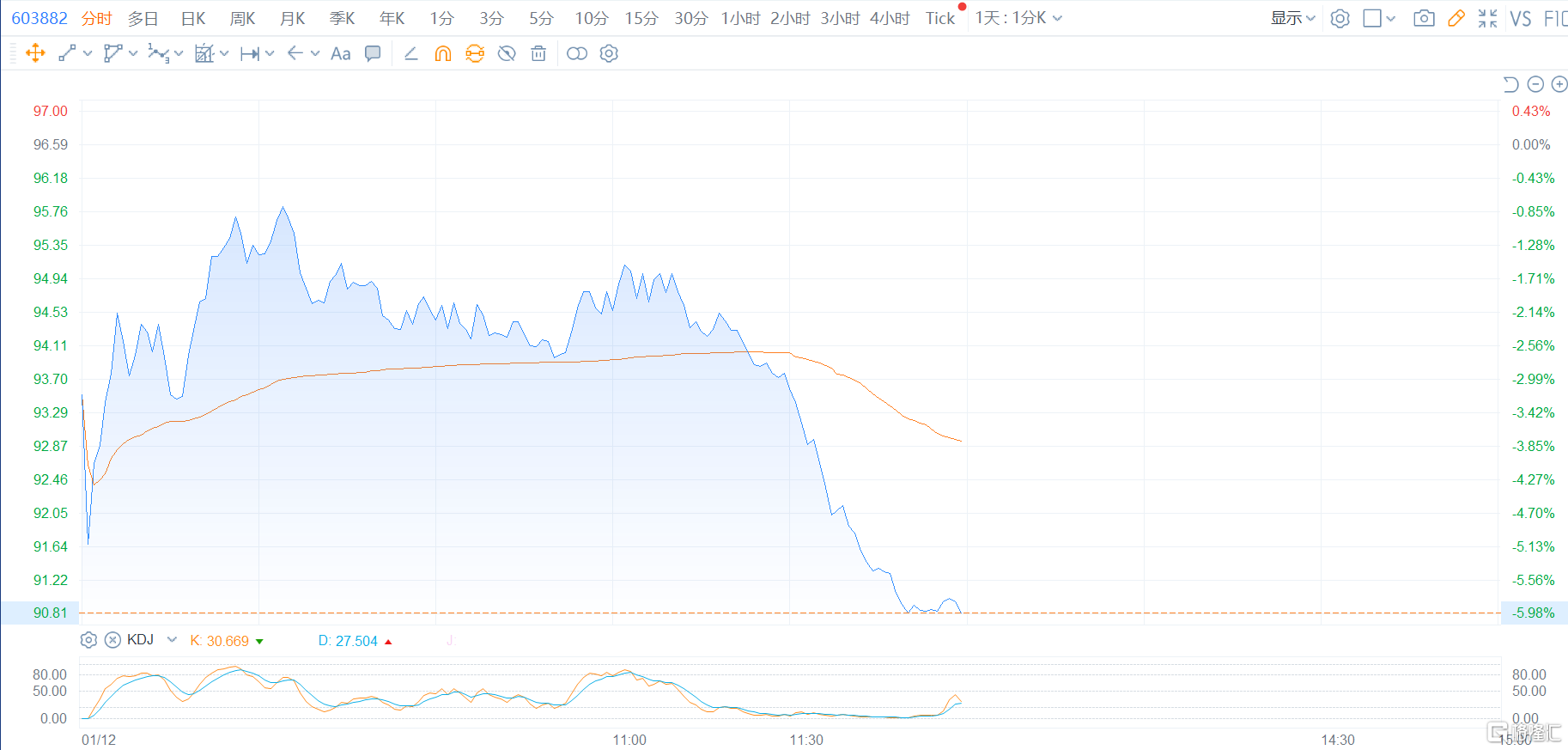This screenshot has height=750, width=1568.
Task: Add a comment bubble annotation
Action: click(x=373, y=53)
